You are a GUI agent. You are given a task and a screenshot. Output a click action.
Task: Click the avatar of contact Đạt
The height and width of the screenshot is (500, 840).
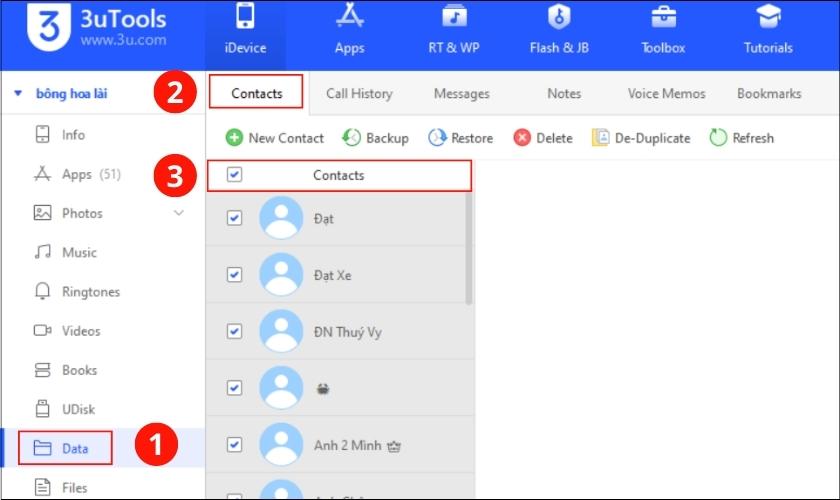[x=281, y=218]
